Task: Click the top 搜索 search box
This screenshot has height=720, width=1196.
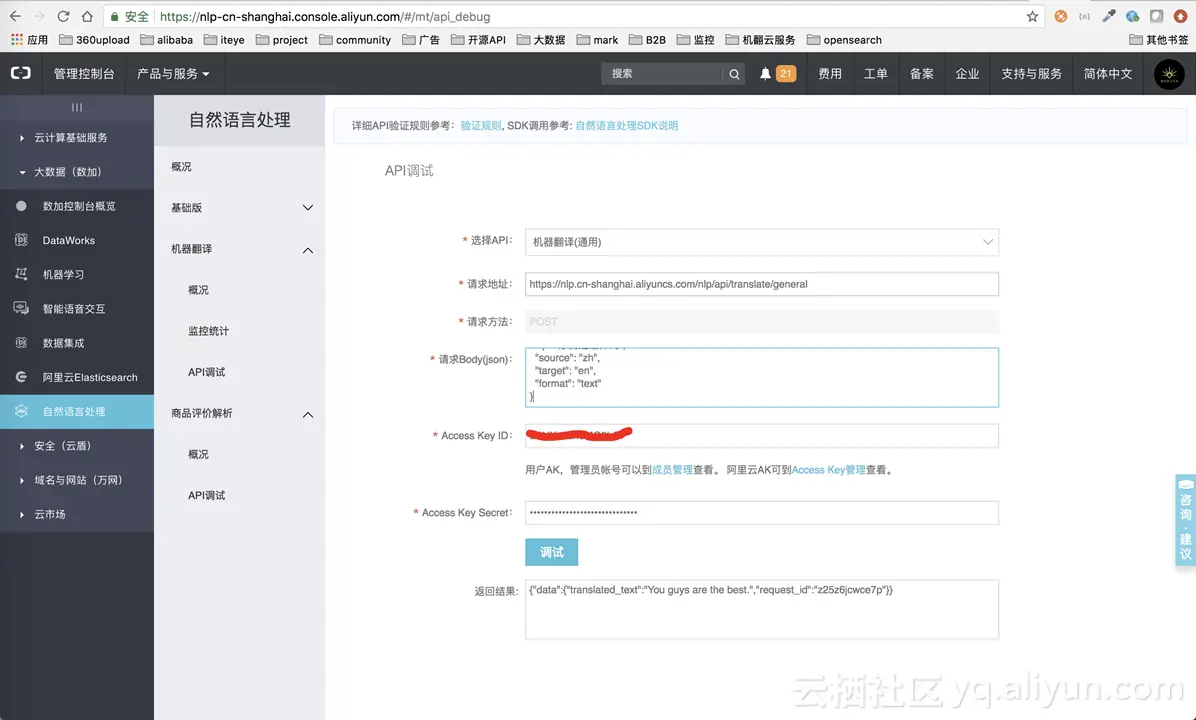Action: (x=662, y=74)
